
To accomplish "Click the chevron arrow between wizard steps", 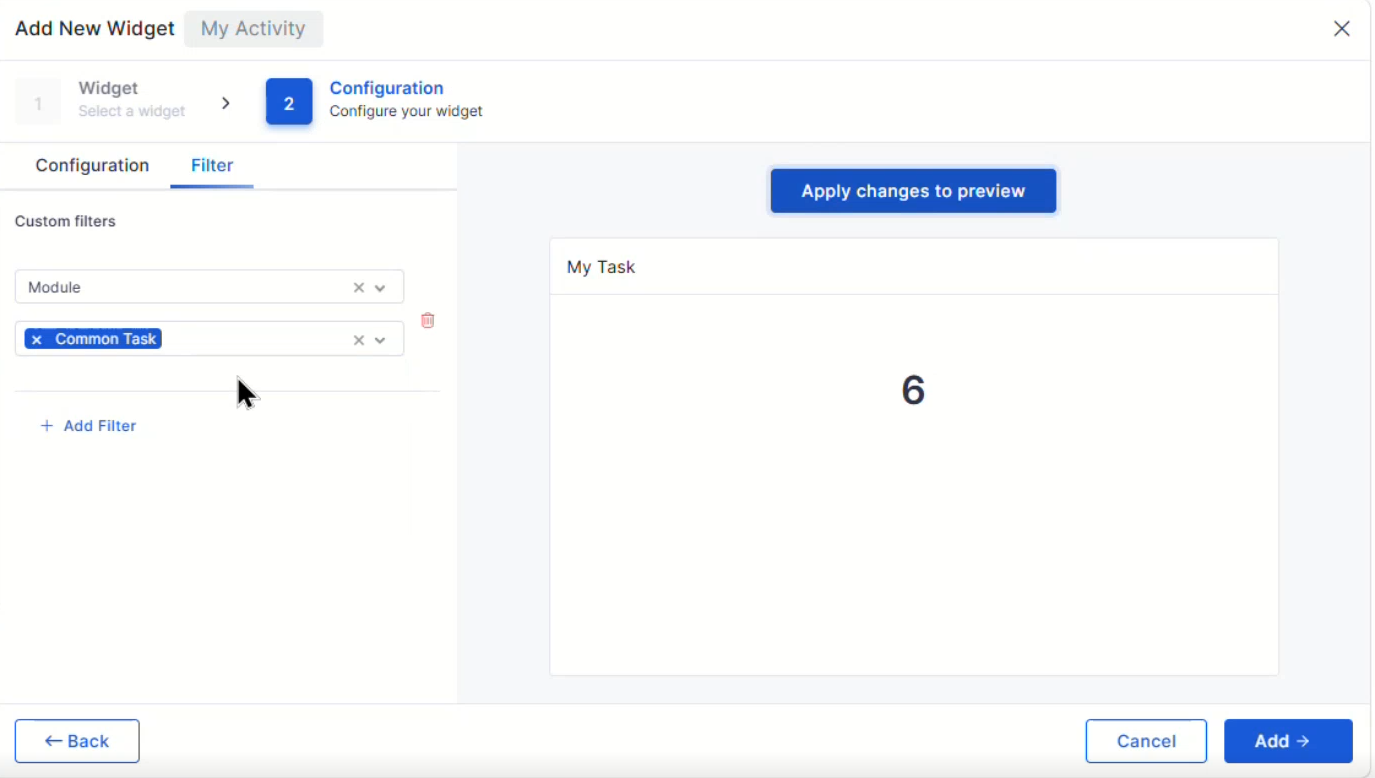I will [x=226, y=103].
